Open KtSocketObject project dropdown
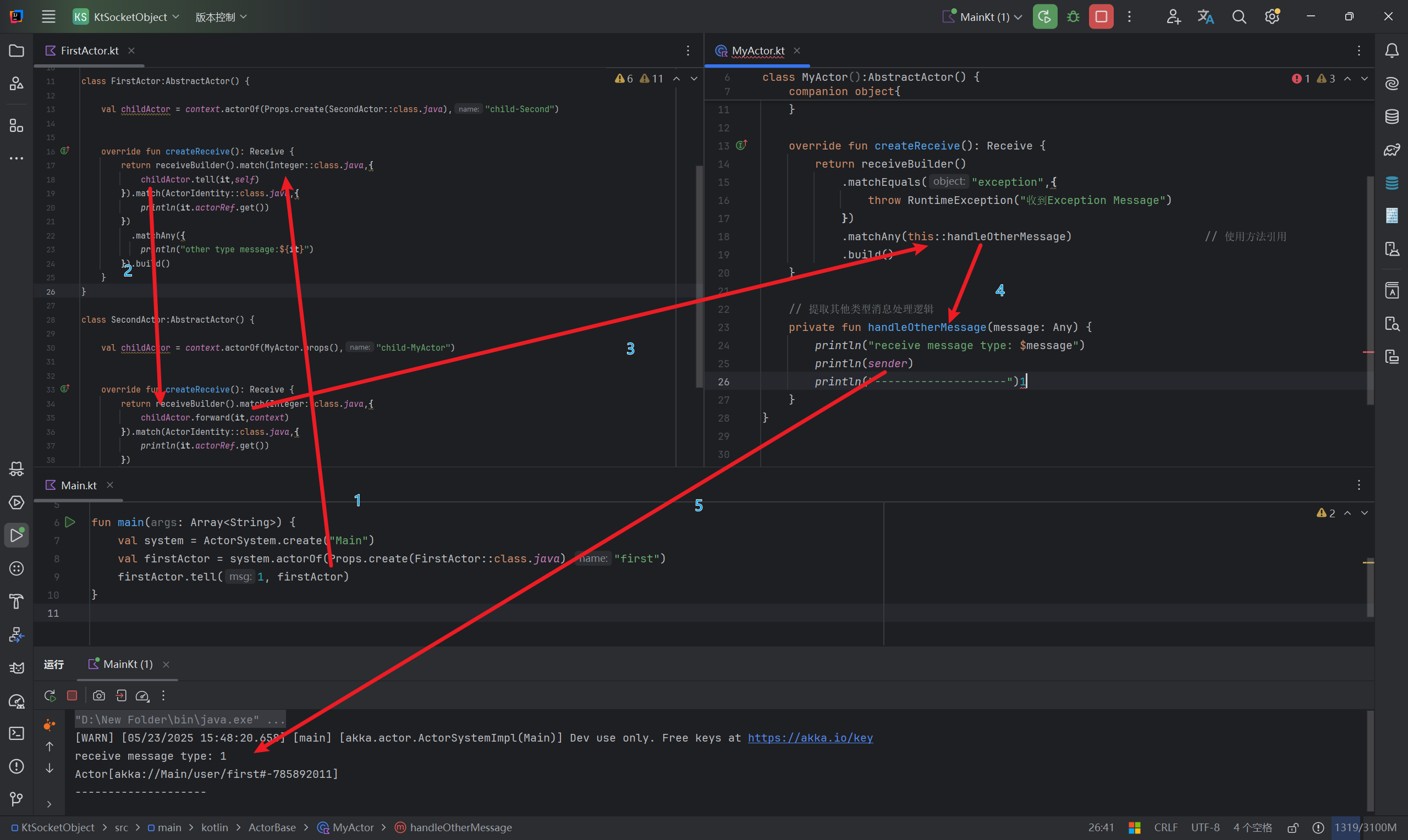1408x840 pixels. [x=126, y=17]
